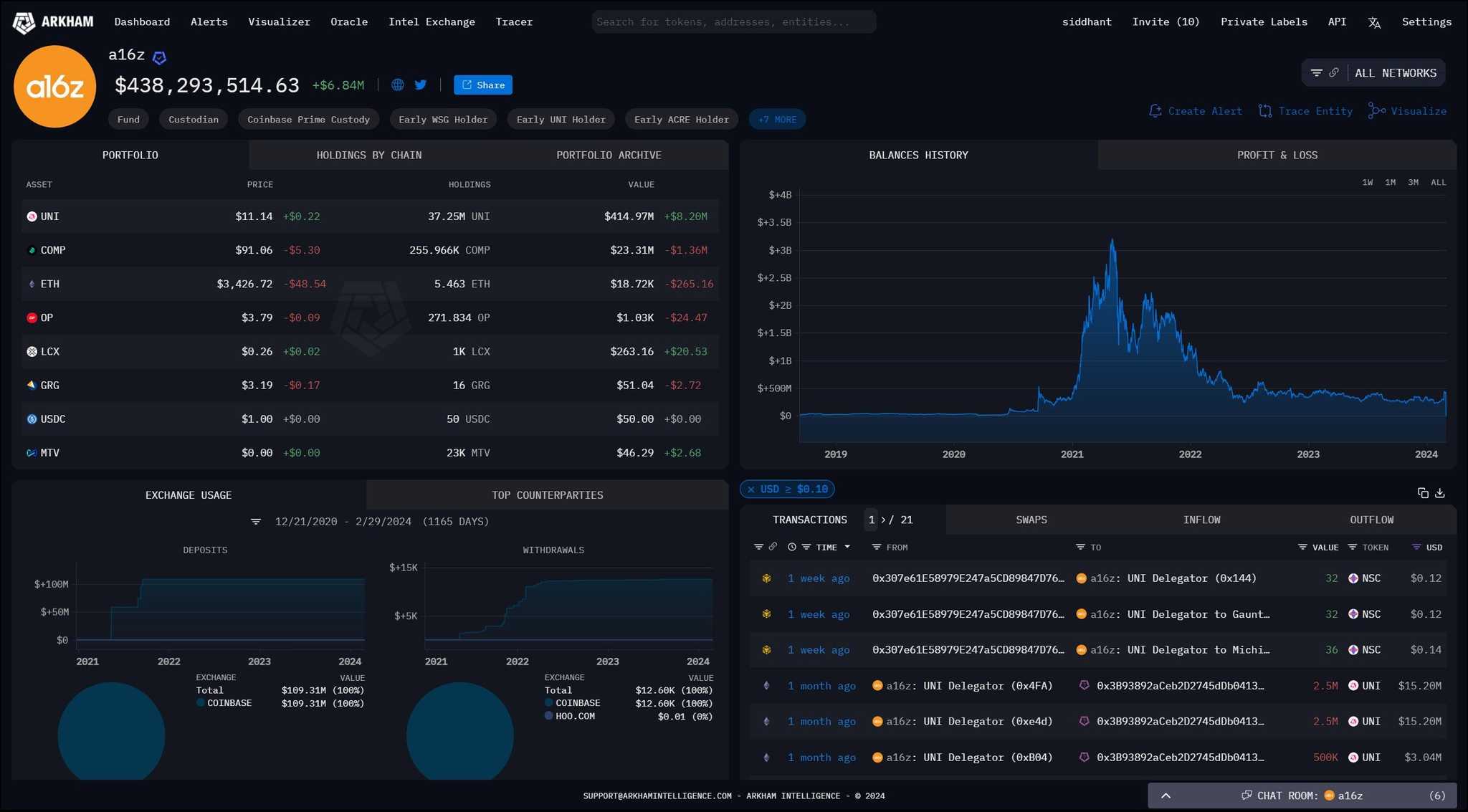Click the Twitter bird icon
Screen dimensions: 1468x812
421,85
